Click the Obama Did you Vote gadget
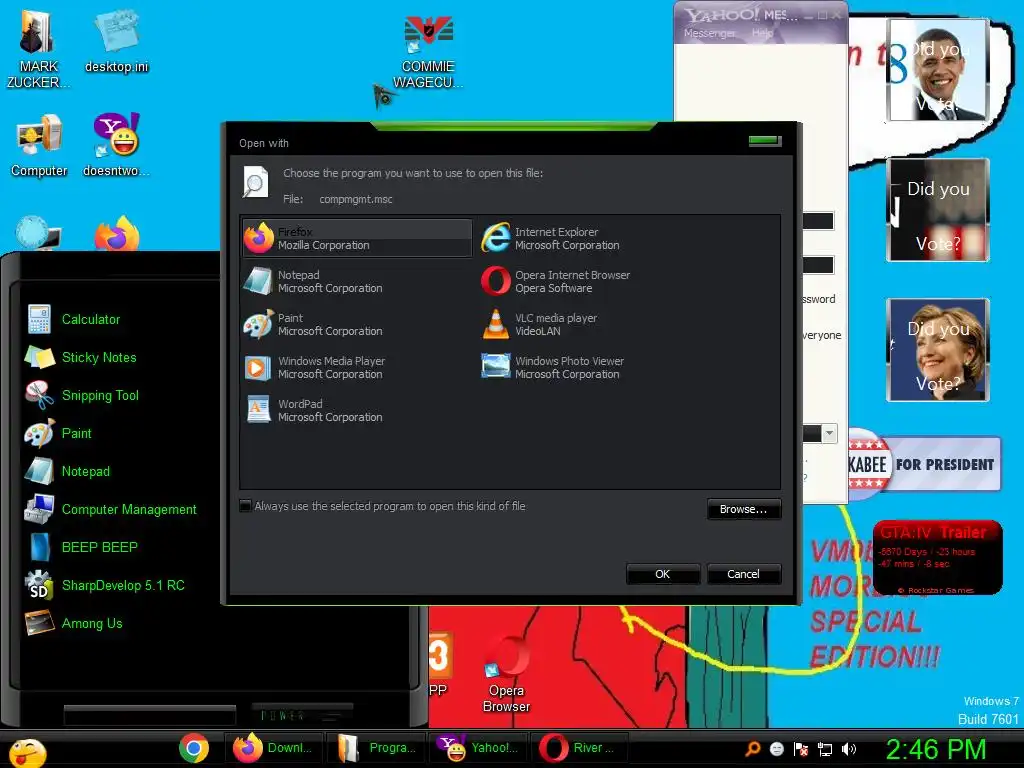The height and width of the screenshot is (768, 1024). click(938, 70)
